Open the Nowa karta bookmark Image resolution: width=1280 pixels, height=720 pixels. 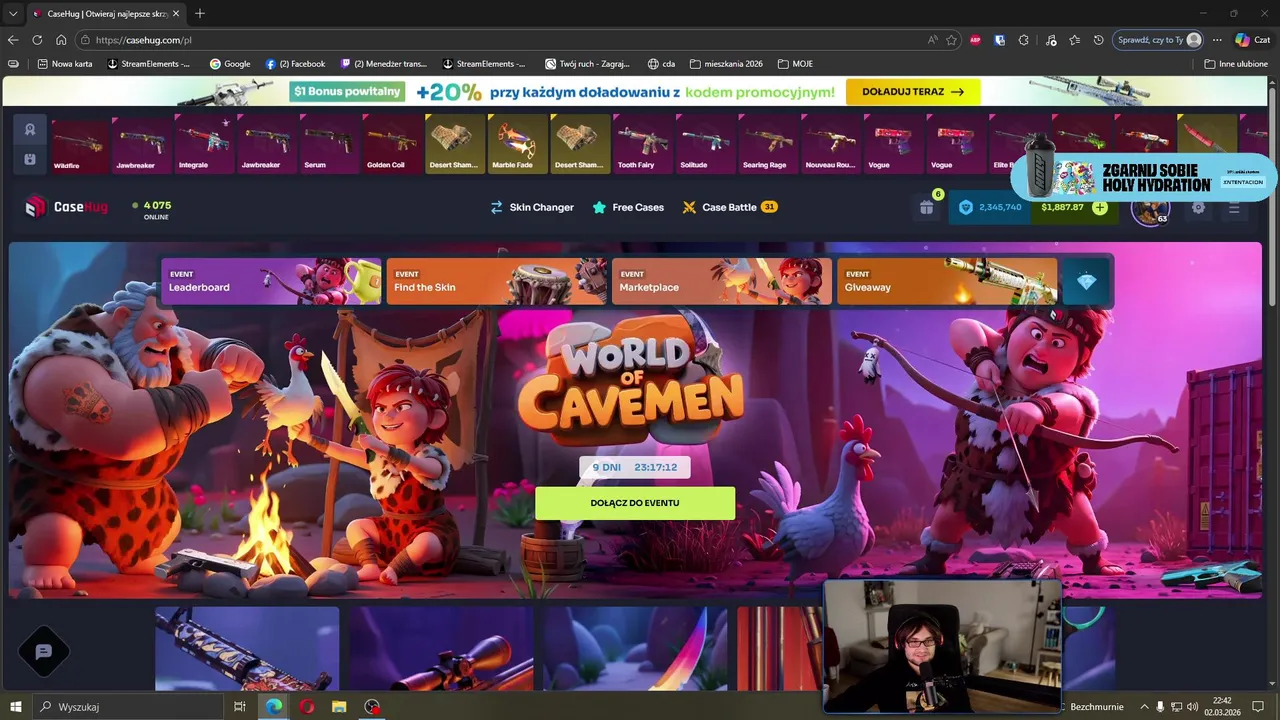[x=64, y=63]
